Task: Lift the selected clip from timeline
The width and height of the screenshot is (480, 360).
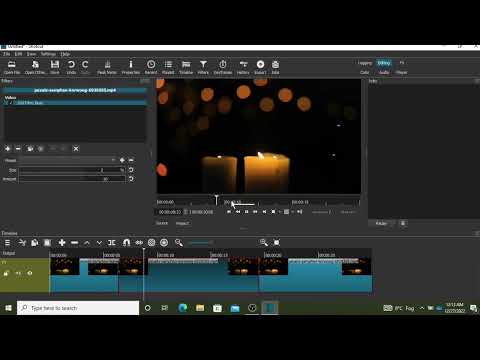Action: [x=87, y=243]
